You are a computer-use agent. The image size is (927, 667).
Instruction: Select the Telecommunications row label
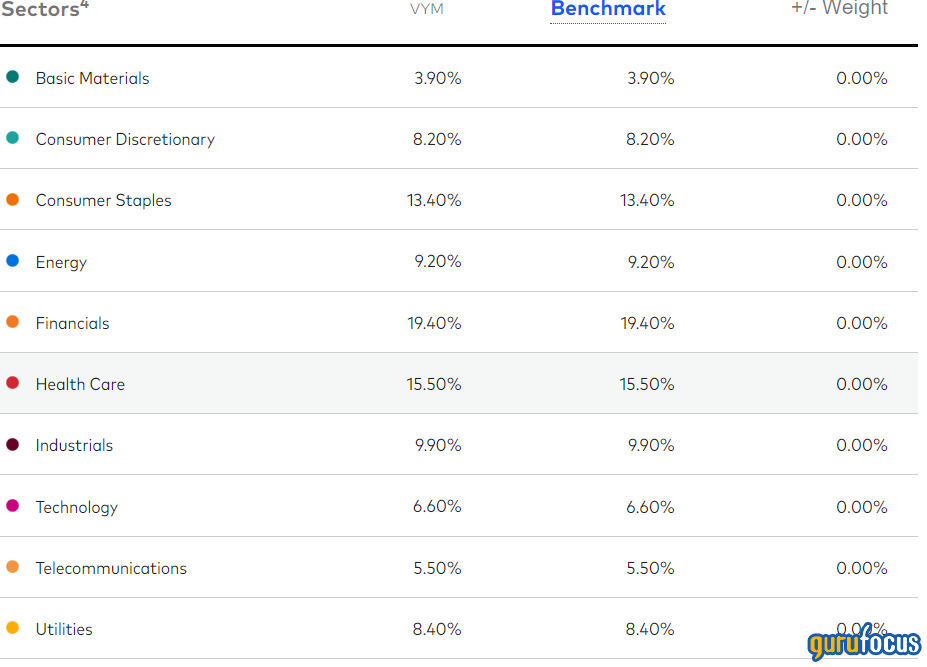[111, 568]
